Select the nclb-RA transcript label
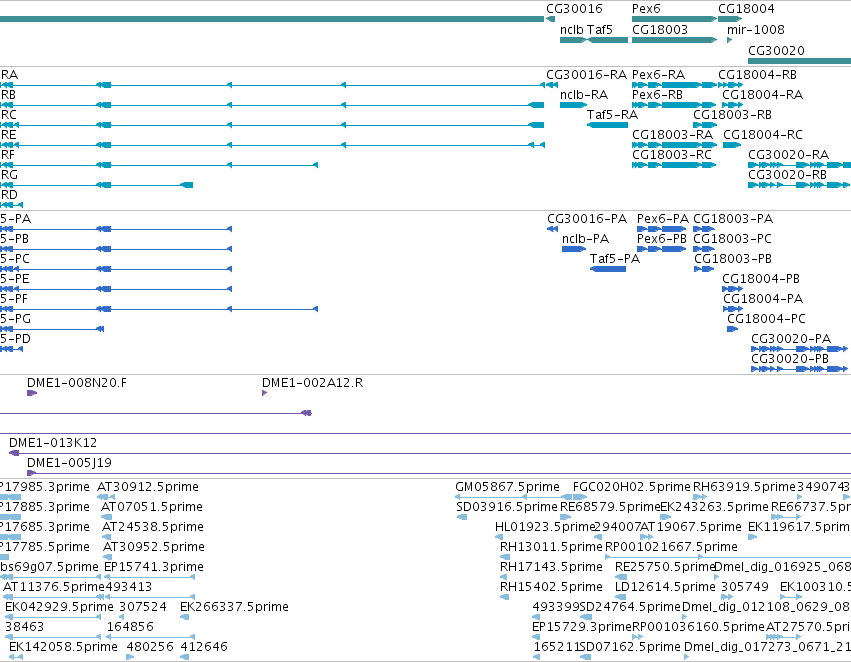This screenshot has height=662, width=851. [x=584, y=94]
